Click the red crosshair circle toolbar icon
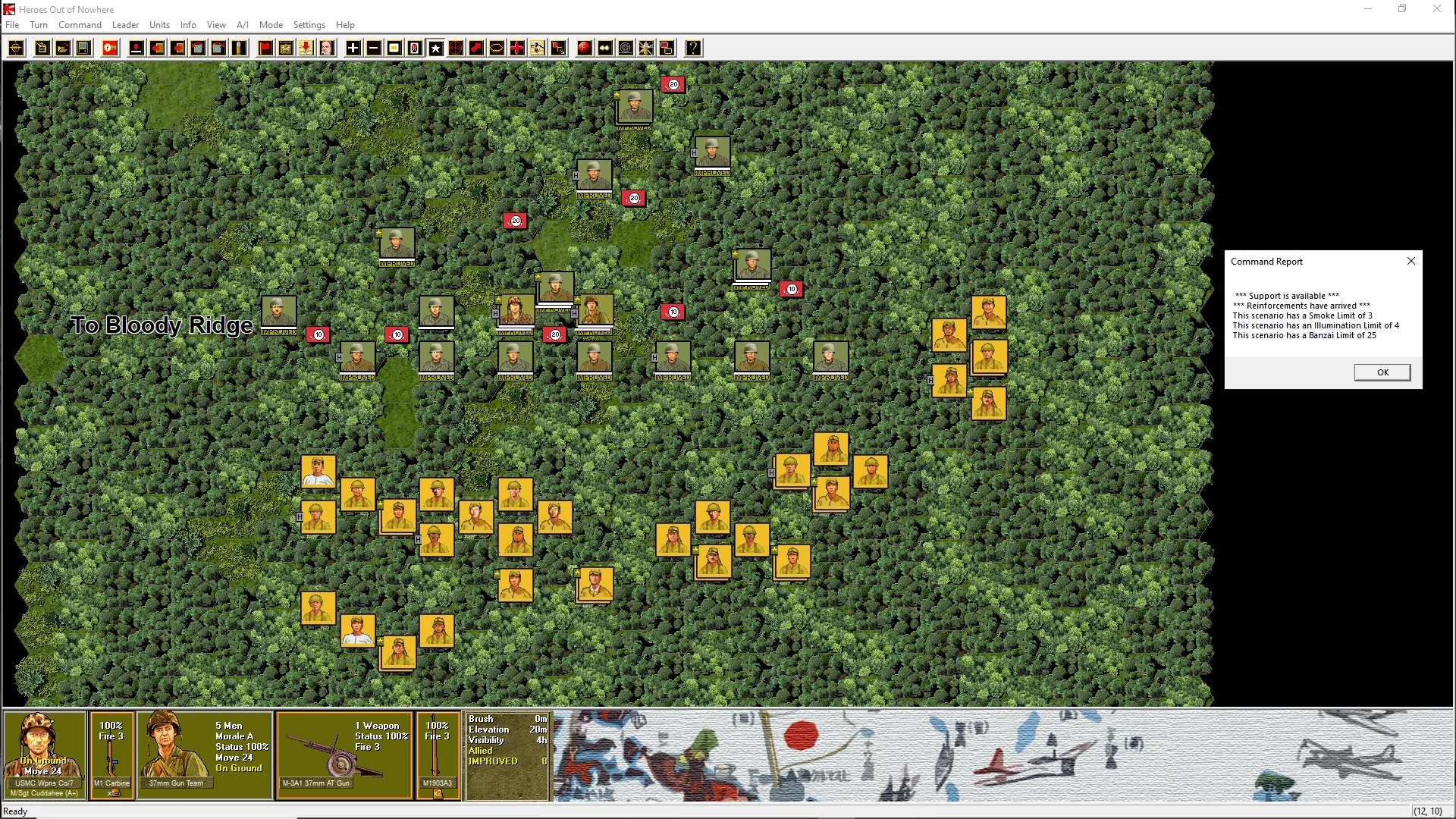1456x819 pixels. tap(456, 49)
